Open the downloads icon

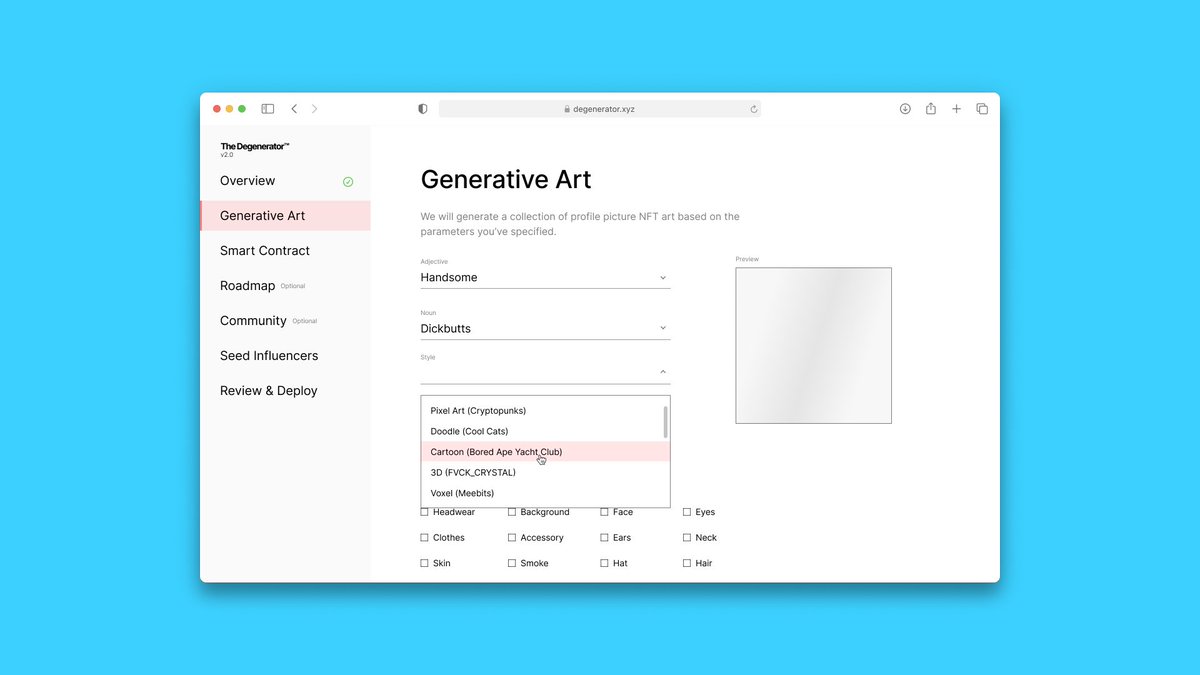(x=905, y=109)
